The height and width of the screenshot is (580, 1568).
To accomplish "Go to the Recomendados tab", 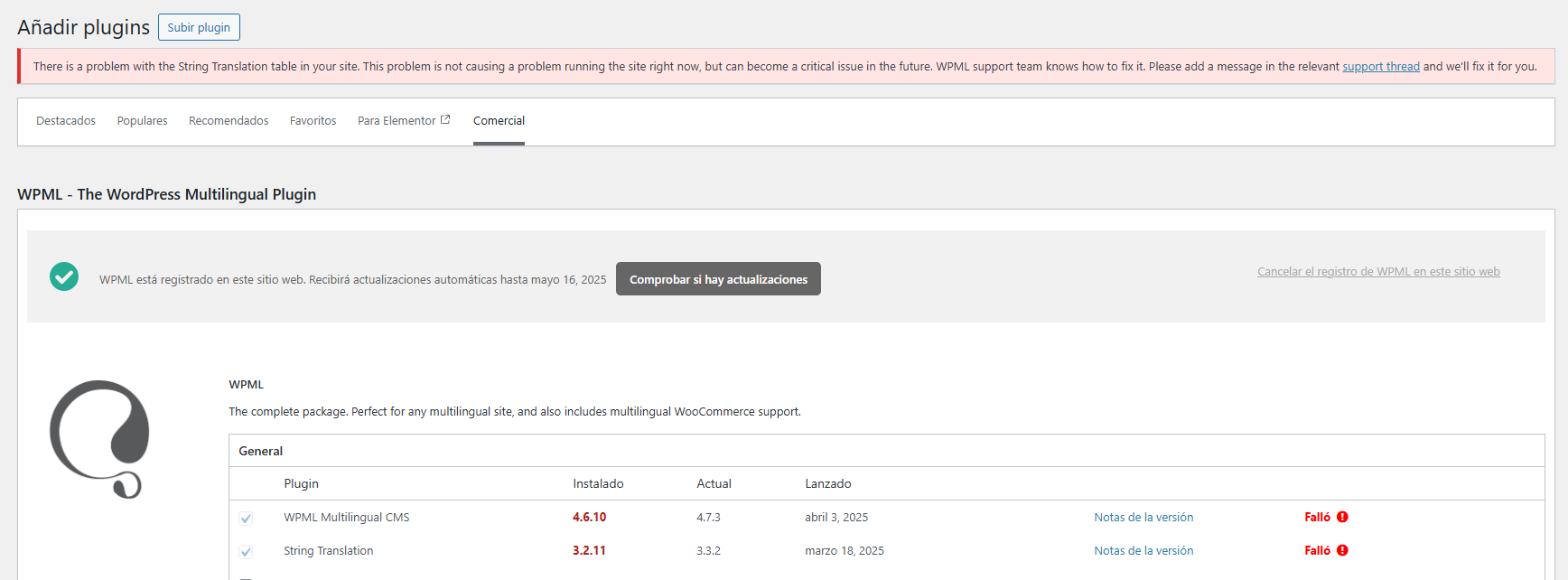I will pos(229,121).
